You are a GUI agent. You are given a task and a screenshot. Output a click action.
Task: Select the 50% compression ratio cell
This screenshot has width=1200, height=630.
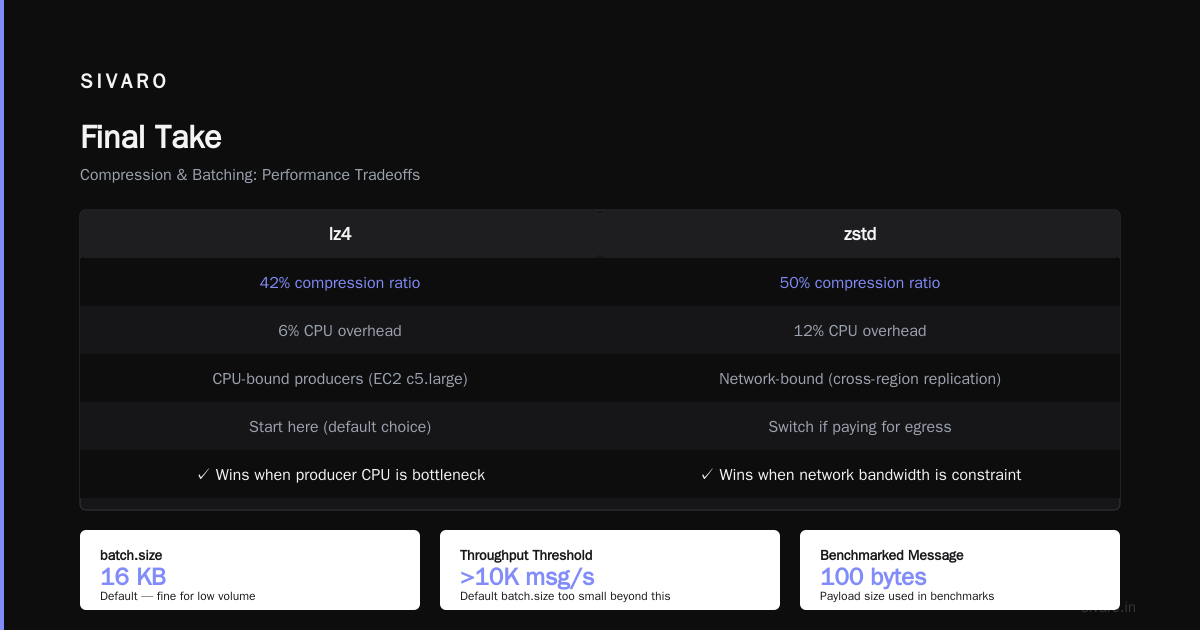pos(860,283)
